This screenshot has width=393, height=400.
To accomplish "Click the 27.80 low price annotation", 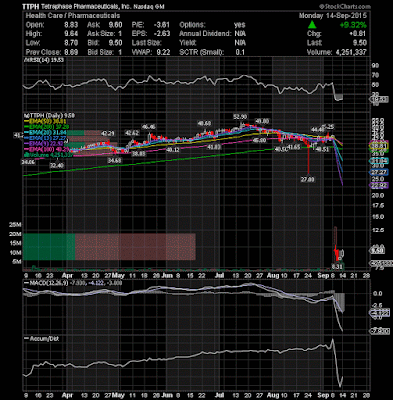I will pos(308,179).
